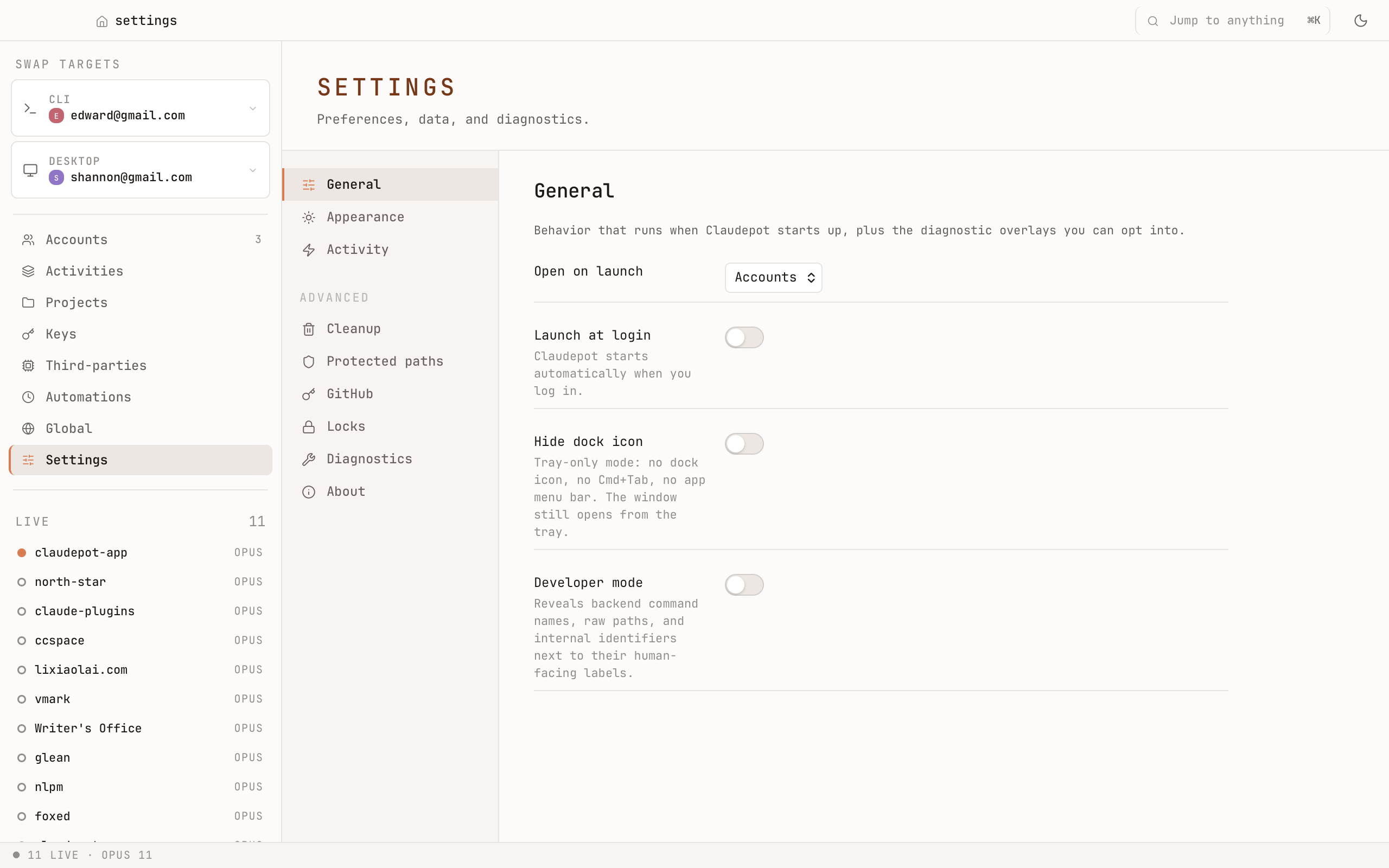
Task: Enable Developer mode
Action: (744, 584)
